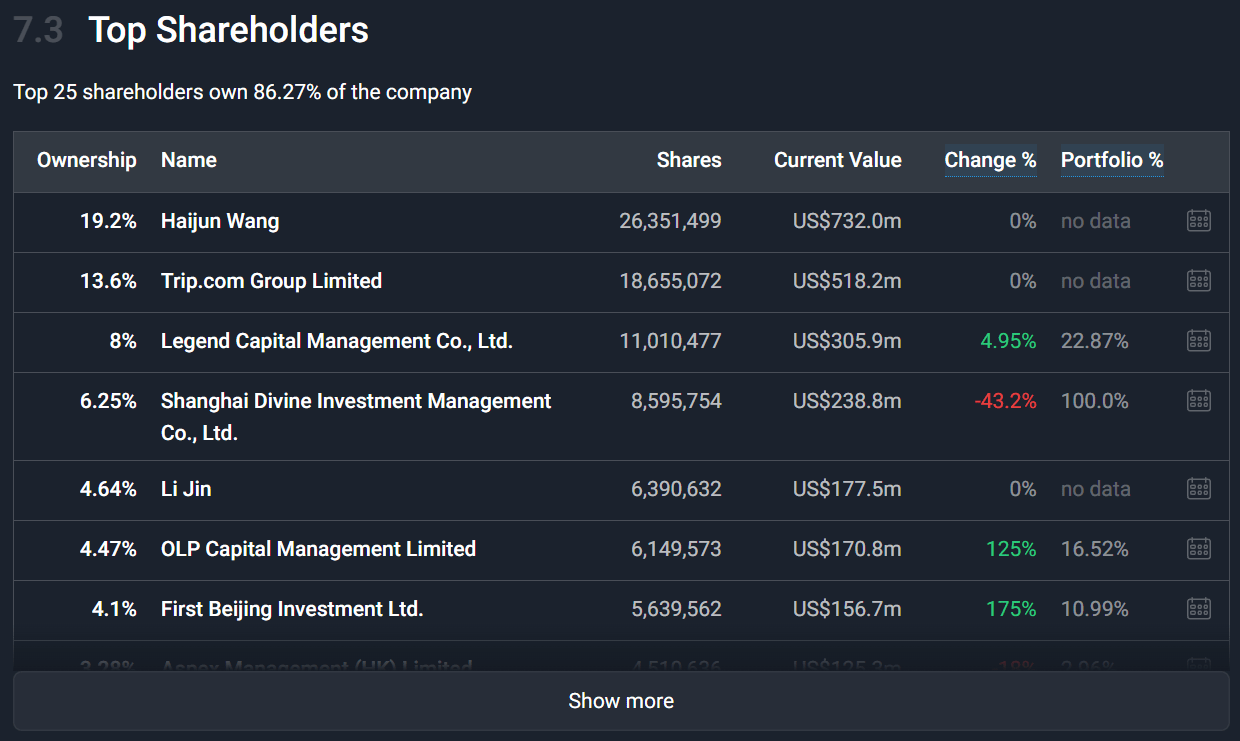Click the -43.2% change value

click(x=1005, y=401)
